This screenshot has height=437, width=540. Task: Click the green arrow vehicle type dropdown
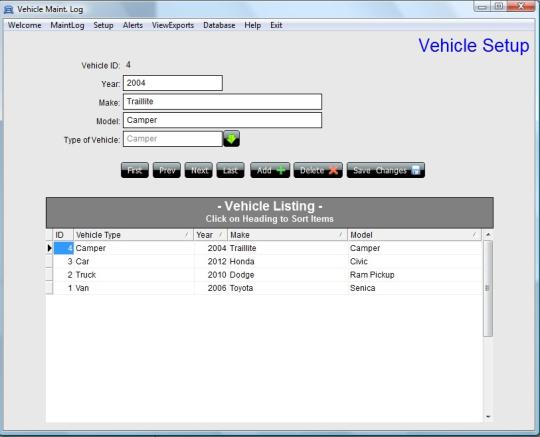pyautogui.click(x=231, y=138)
